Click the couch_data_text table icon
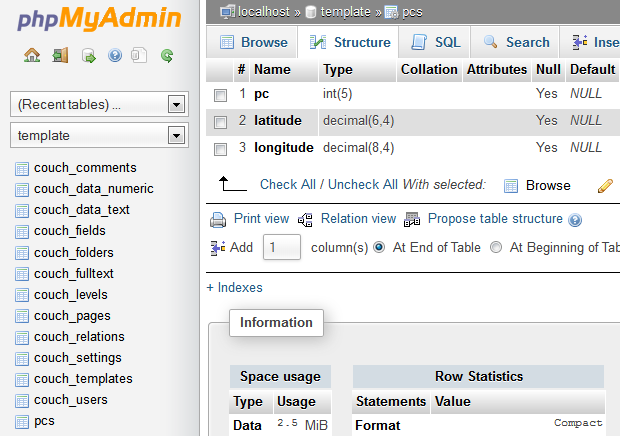The height and width of the screenshot is (436, 620). click(22, 211)
